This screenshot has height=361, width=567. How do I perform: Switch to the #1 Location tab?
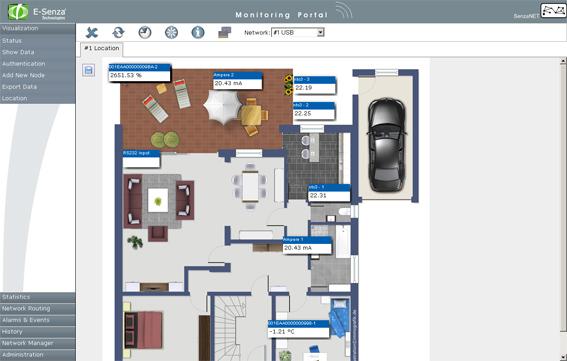(102, 48)
